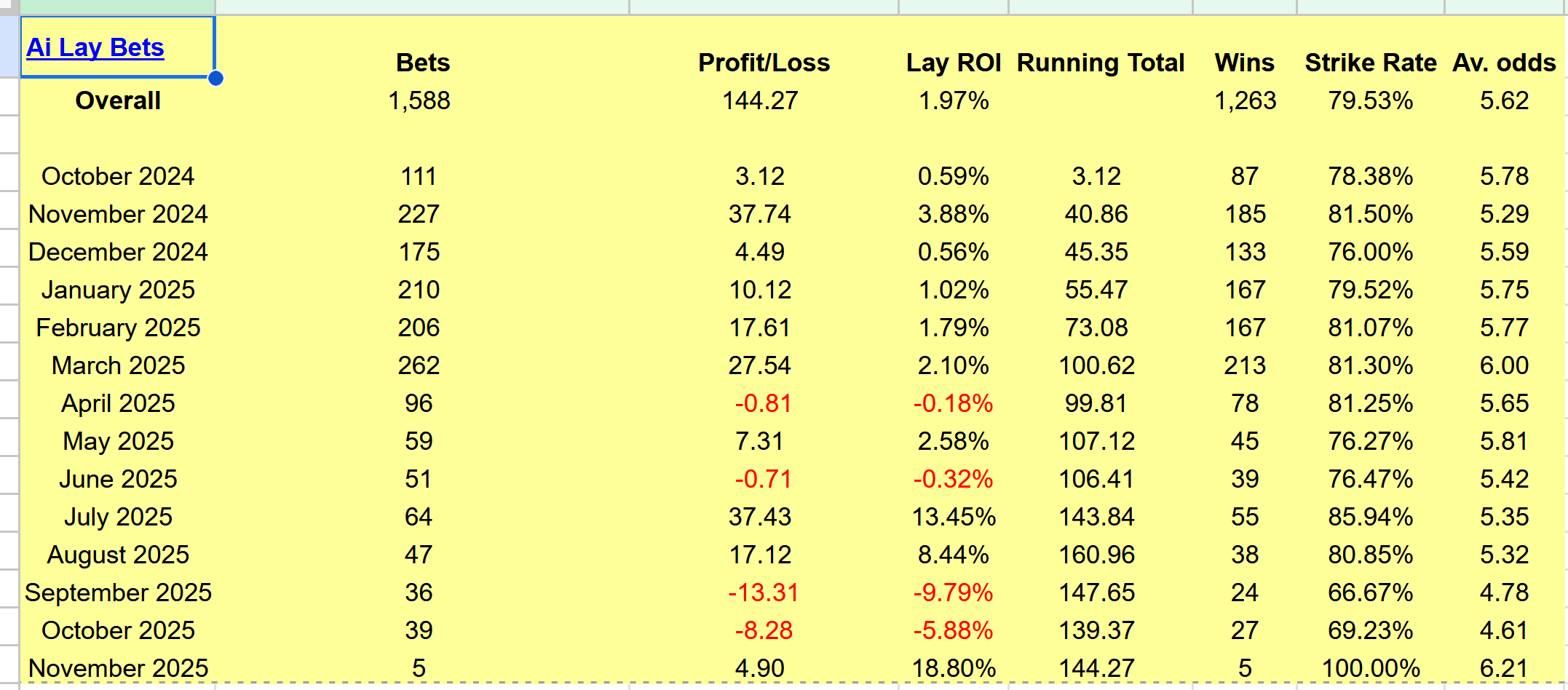Click July 2025 Lay ROI 13.45% cell
Screen dimensions: 1568x690
click(x=953, y=517)
